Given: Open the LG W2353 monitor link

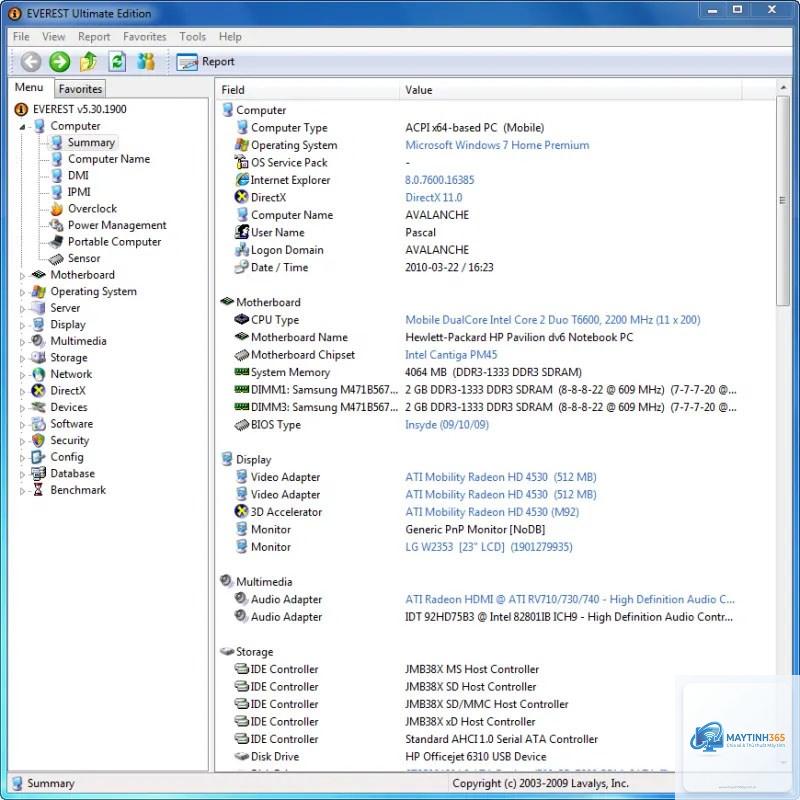Looking at the screenshot, I should tap(489, 547).
